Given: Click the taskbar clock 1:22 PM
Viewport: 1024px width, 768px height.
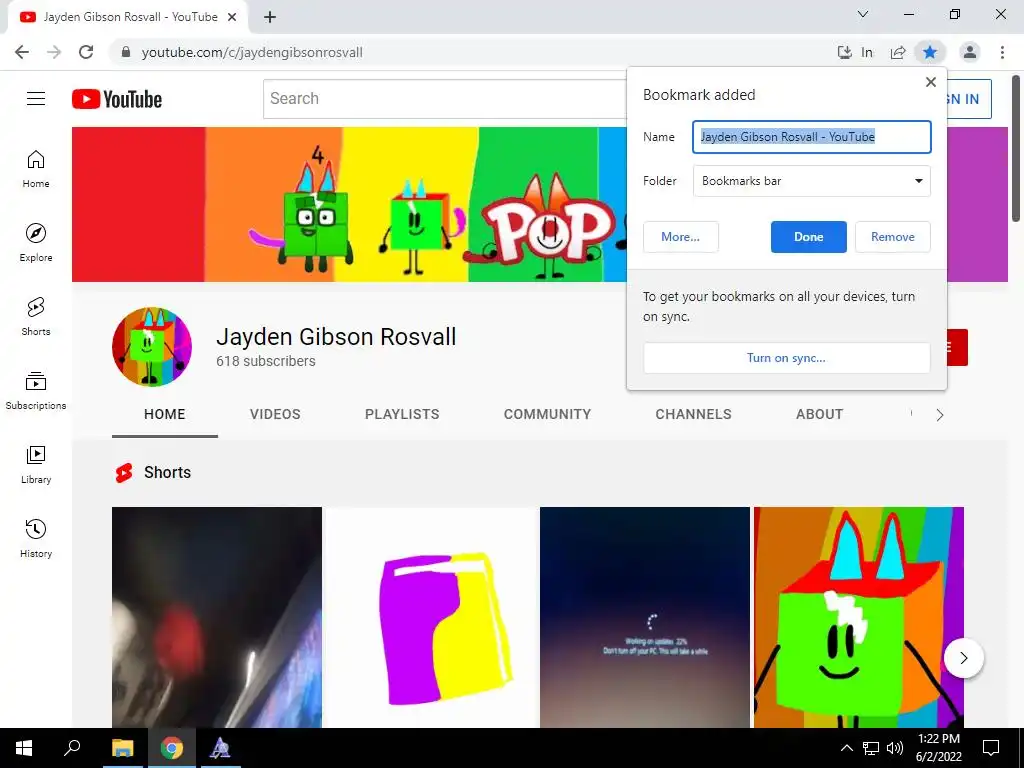Looking at the screenshot, I should (x=939, y=738).
